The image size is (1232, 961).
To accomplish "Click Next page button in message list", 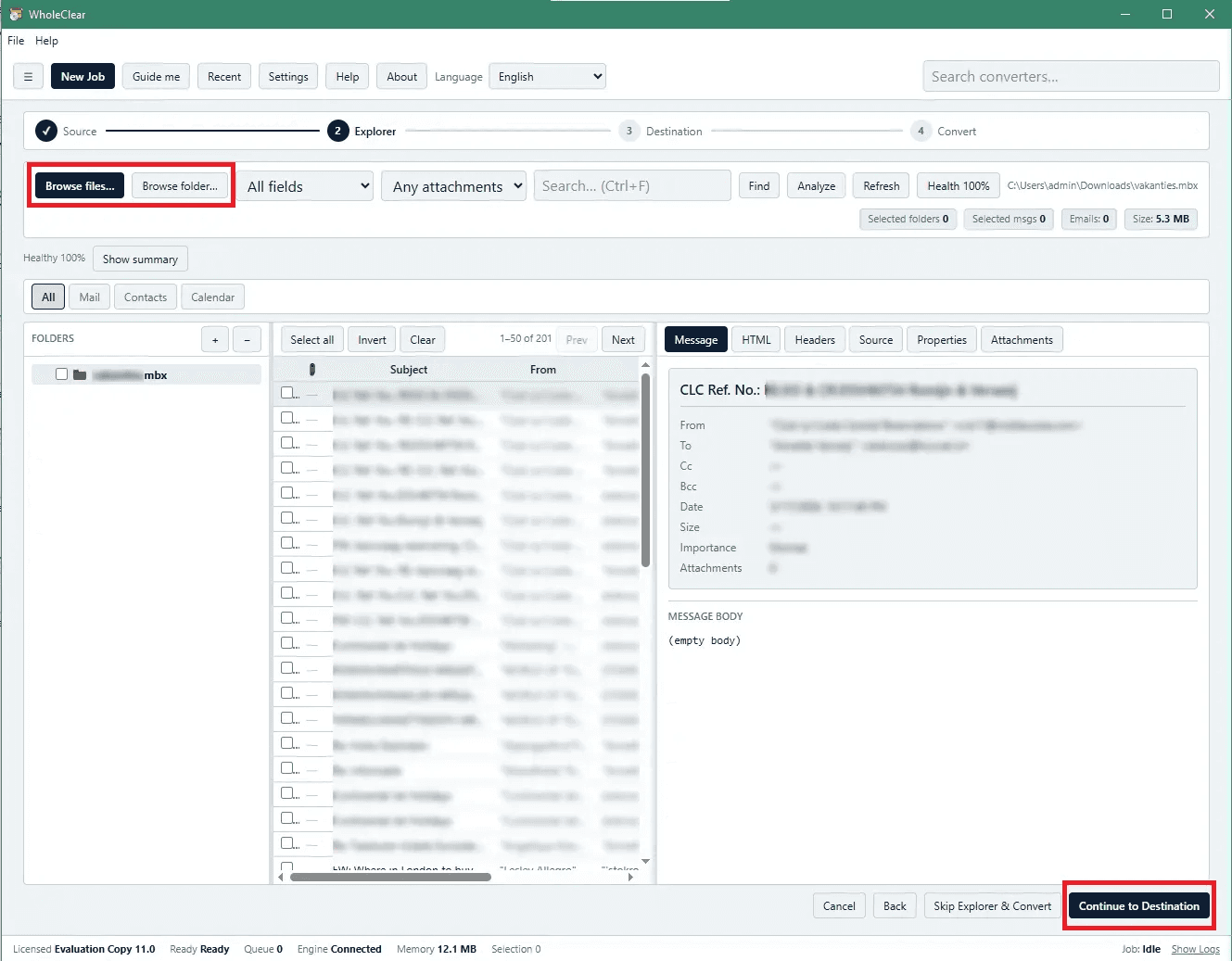I will pyautogui.click(x=623, y=340).
